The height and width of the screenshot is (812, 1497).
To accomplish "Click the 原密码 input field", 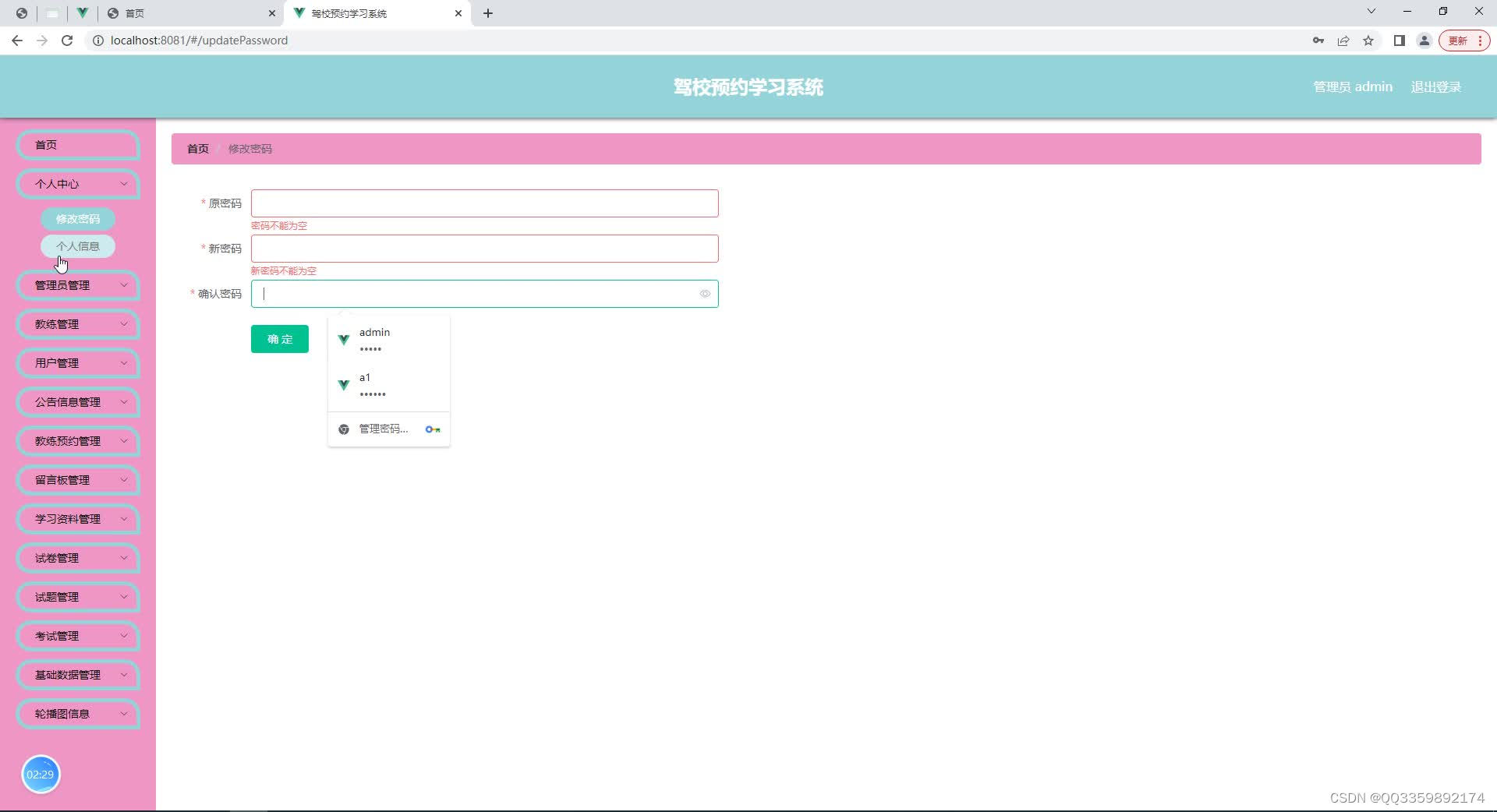I will pyautogui.click(x=484, y=203).
